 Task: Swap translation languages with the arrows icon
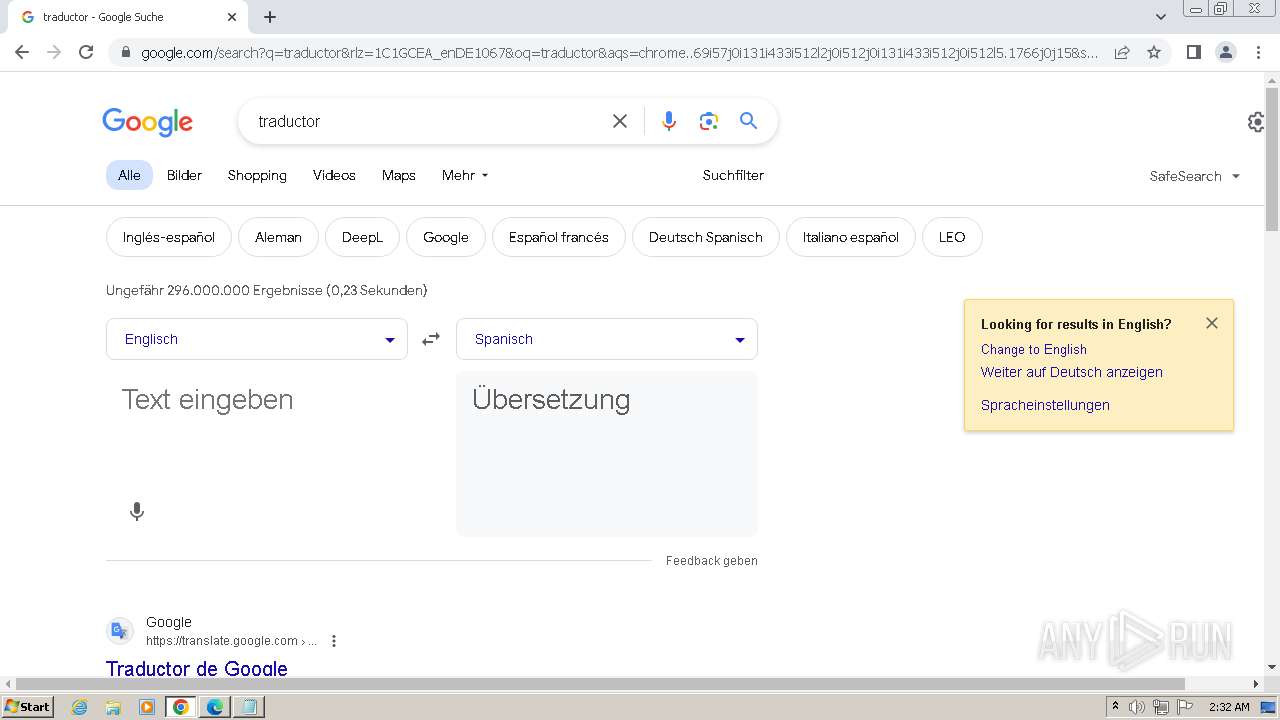431,339
